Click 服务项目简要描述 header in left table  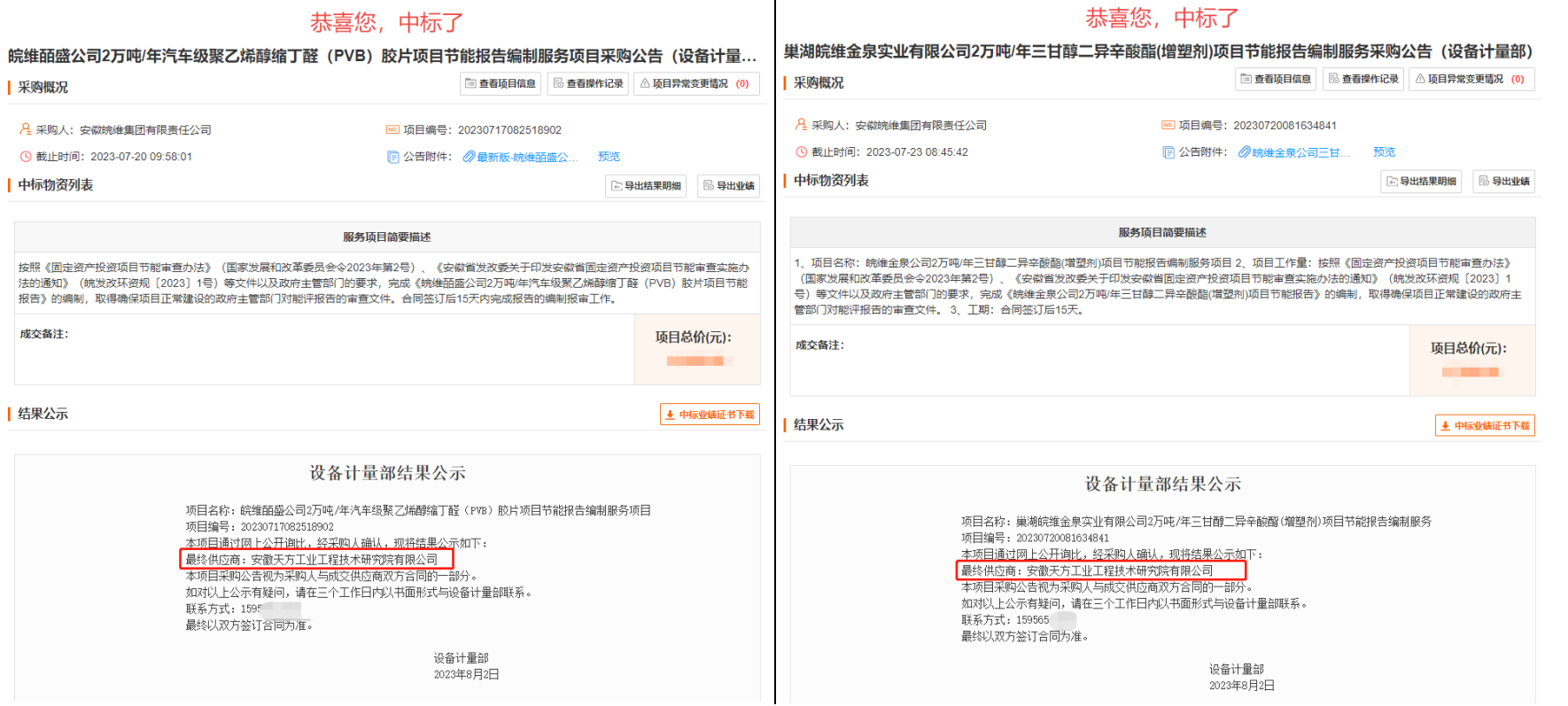tap(387, 237)
